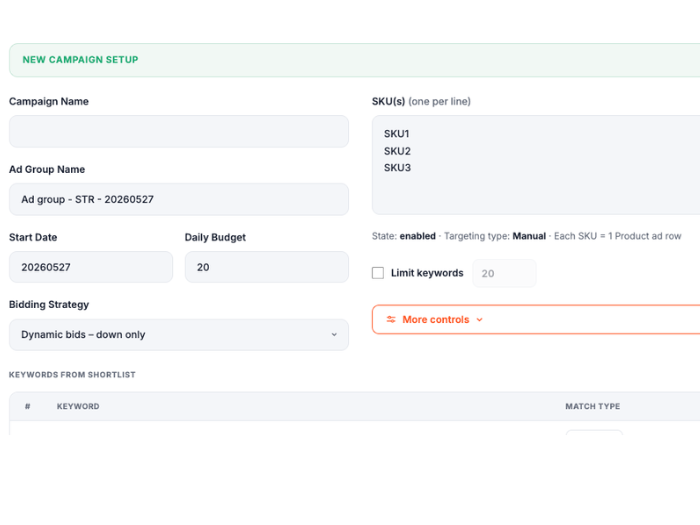Click the KEYWORDS FROM SHORTLIST heading
The height and width of the screenshot is (525, 700).
pos(72,375)
